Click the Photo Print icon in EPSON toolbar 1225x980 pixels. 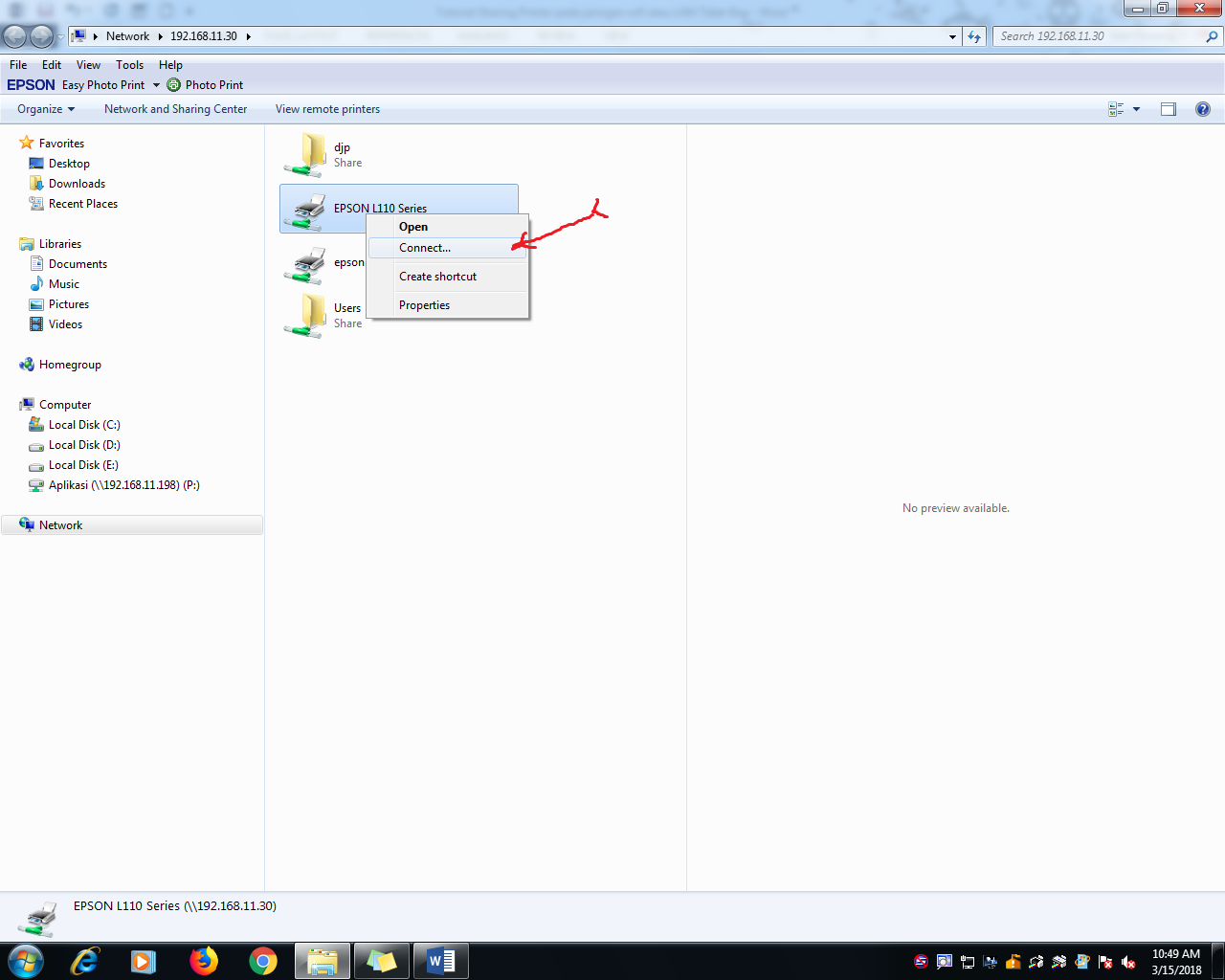(x=173, y=85)
